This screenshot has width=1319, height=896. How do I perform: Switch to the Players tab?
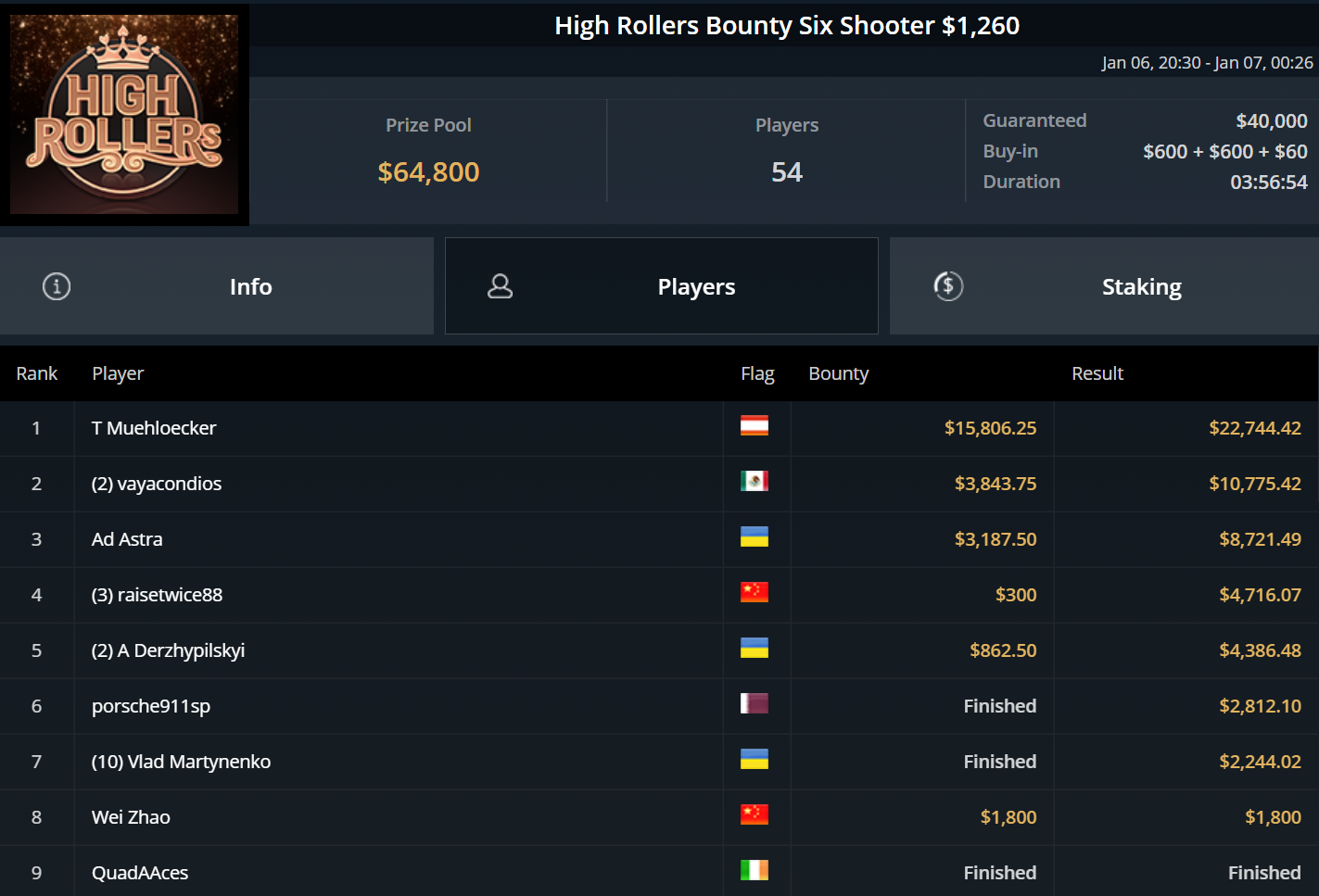(x=695, y=286)
